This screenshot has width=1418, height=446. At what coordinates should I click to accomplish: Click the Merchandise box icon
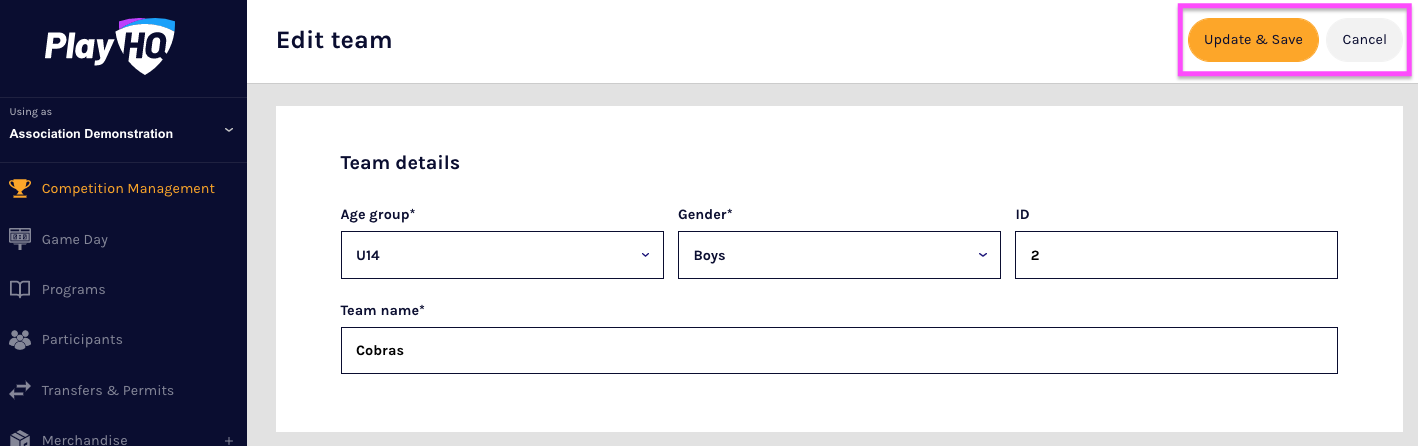click(20, 439)
